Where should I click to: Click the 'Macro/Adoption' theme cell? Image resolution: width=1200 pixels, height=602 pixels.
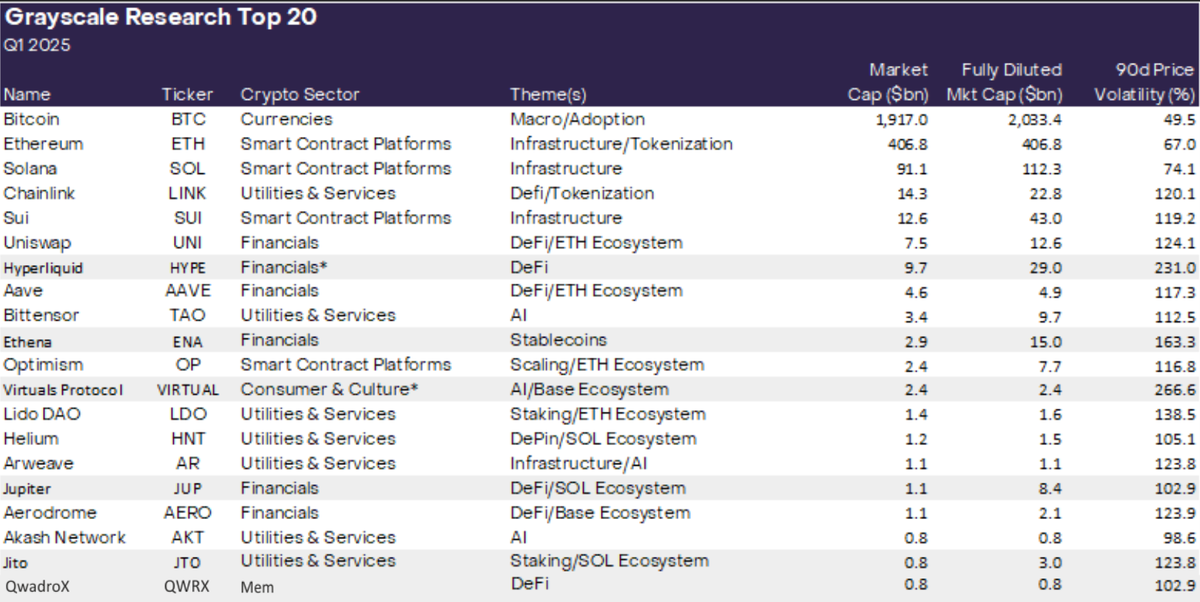pos(577,119)
